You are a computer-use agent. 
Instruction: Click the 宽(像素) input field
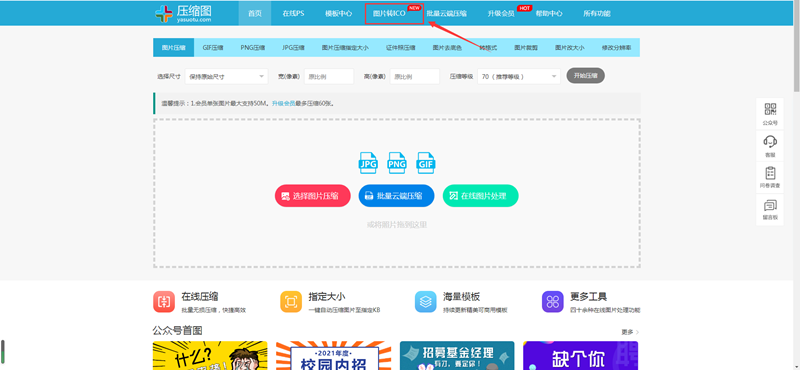329,77
